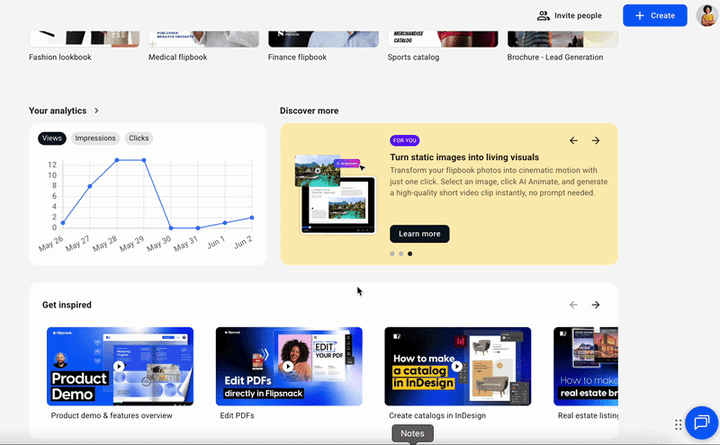Click the Jun 2 chart data point
Image resolution: width=720 pixels, height=445 pixels.
(252, 218)
